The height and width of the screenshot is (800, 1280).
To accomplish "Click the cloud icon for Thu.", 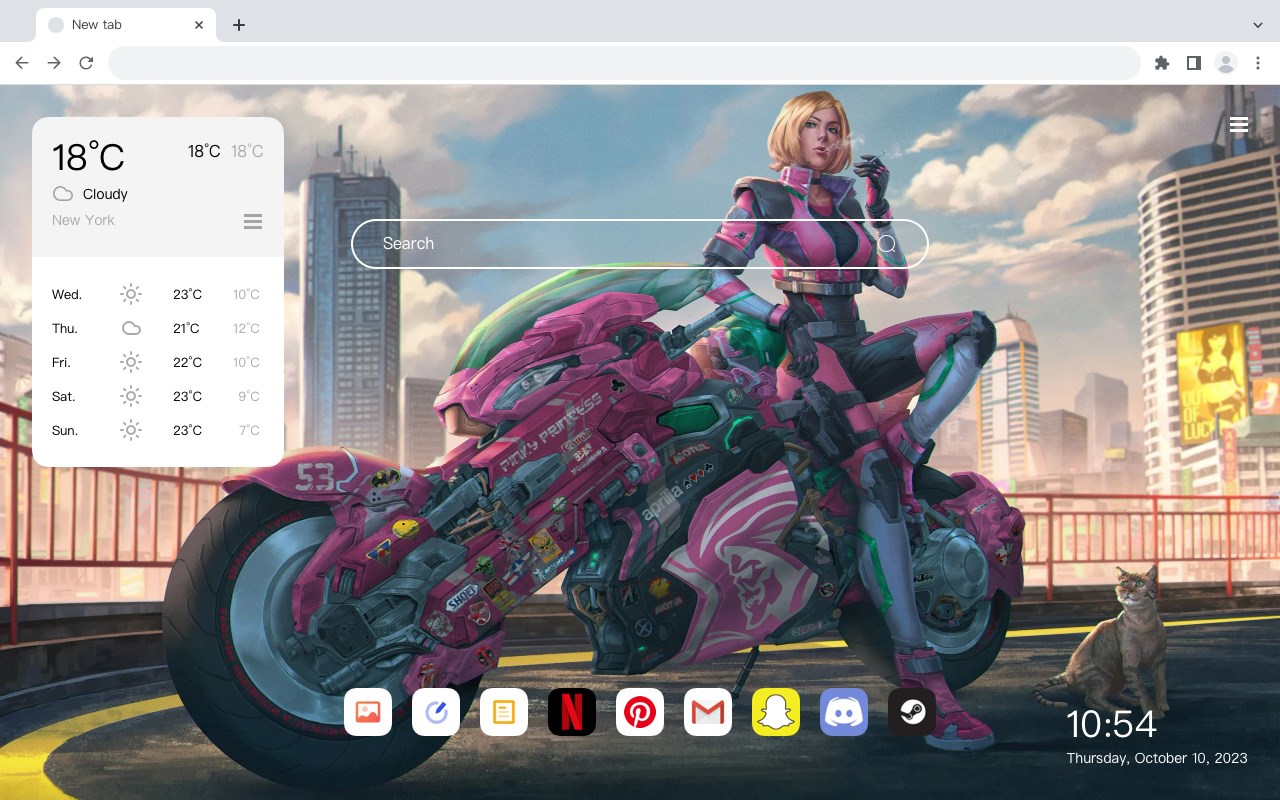I will tap(131, 328).
